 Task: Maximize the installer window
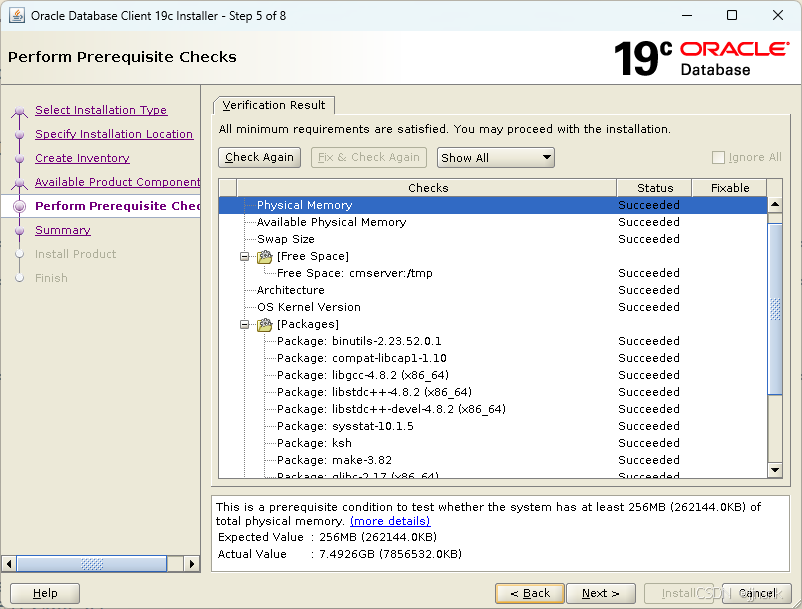pyautogui.click(x=732, y=15)
